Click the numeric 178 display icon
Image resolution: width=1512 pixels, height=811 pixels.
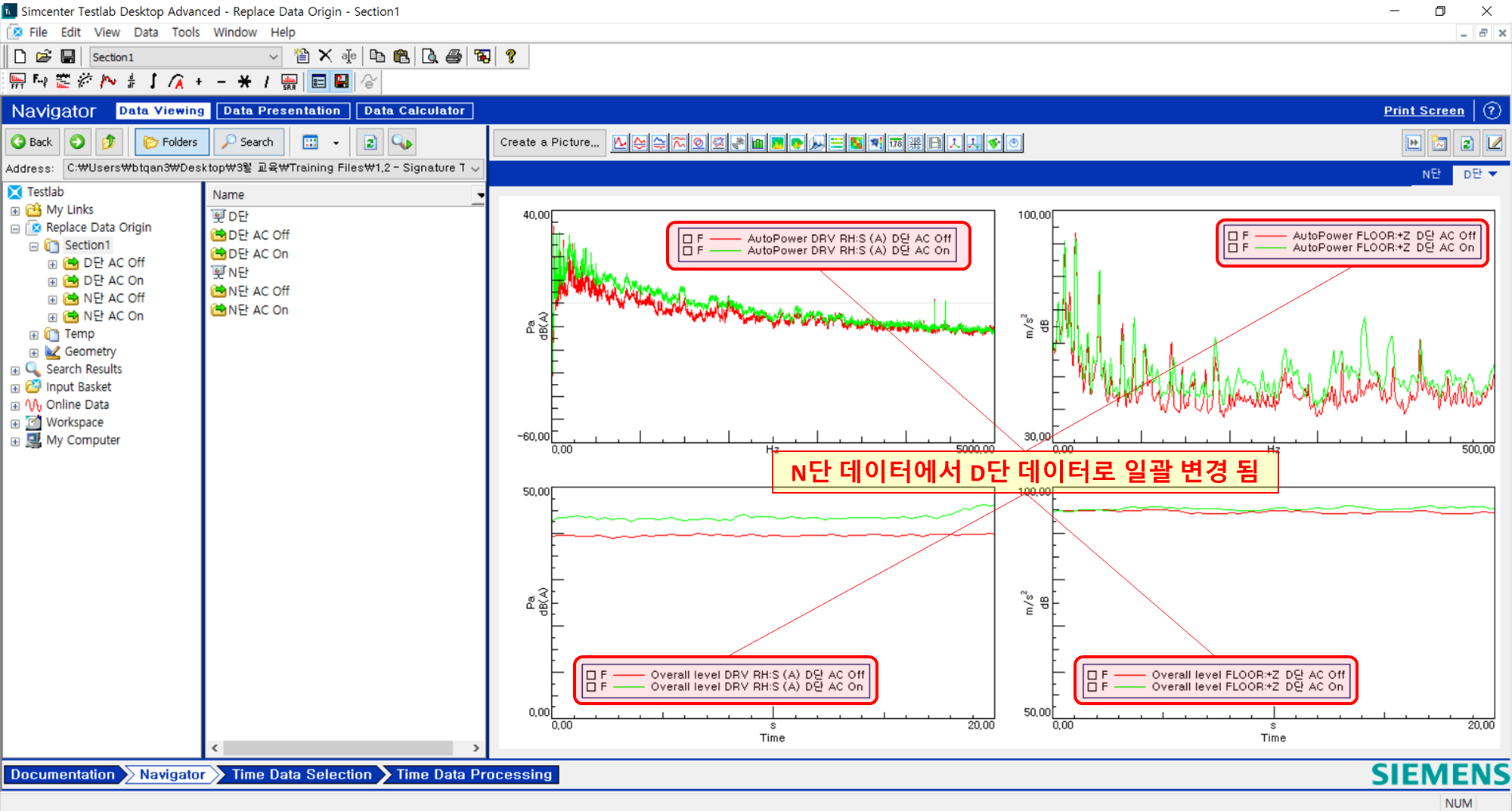click(x=896, y=143)
